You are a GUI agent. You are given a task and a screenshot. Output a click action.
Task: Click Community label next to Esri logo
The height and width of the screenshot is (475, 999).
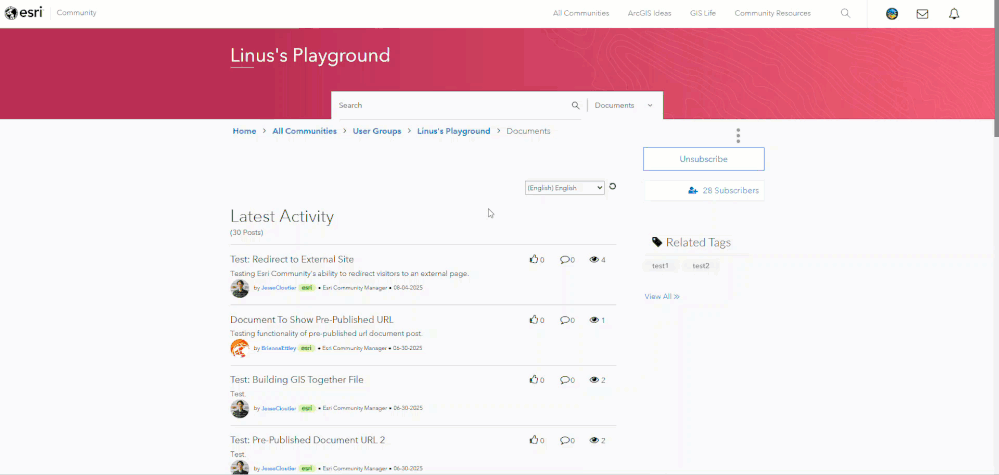[x=76, y=13]
